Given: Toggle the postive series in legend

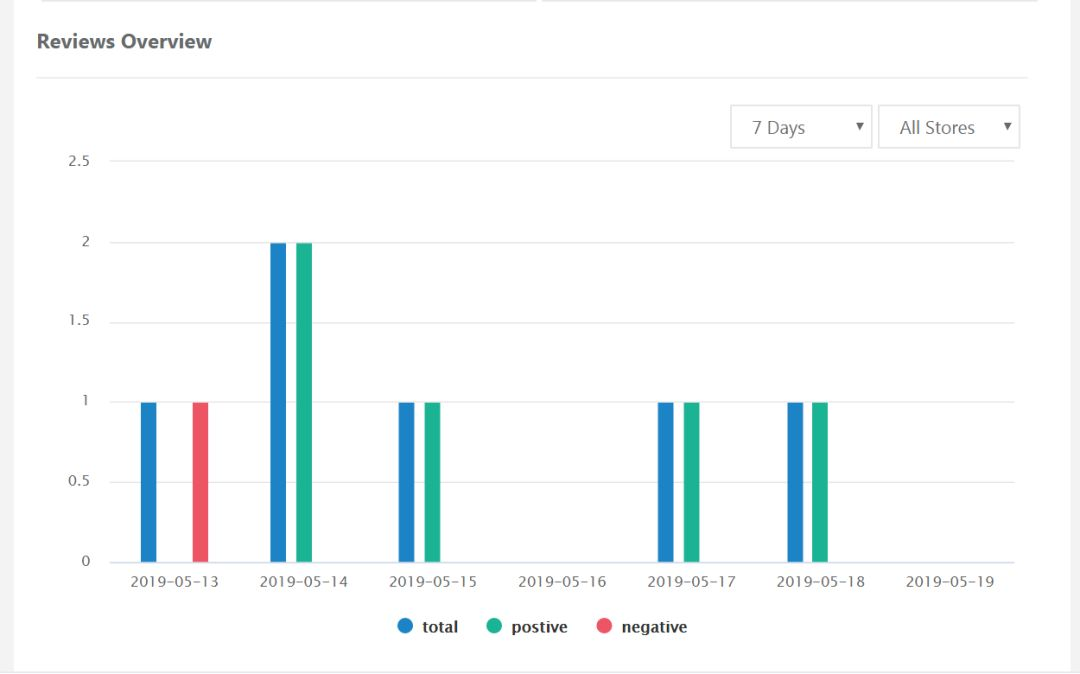Looking at the screenshot, I should click(527, 627).
